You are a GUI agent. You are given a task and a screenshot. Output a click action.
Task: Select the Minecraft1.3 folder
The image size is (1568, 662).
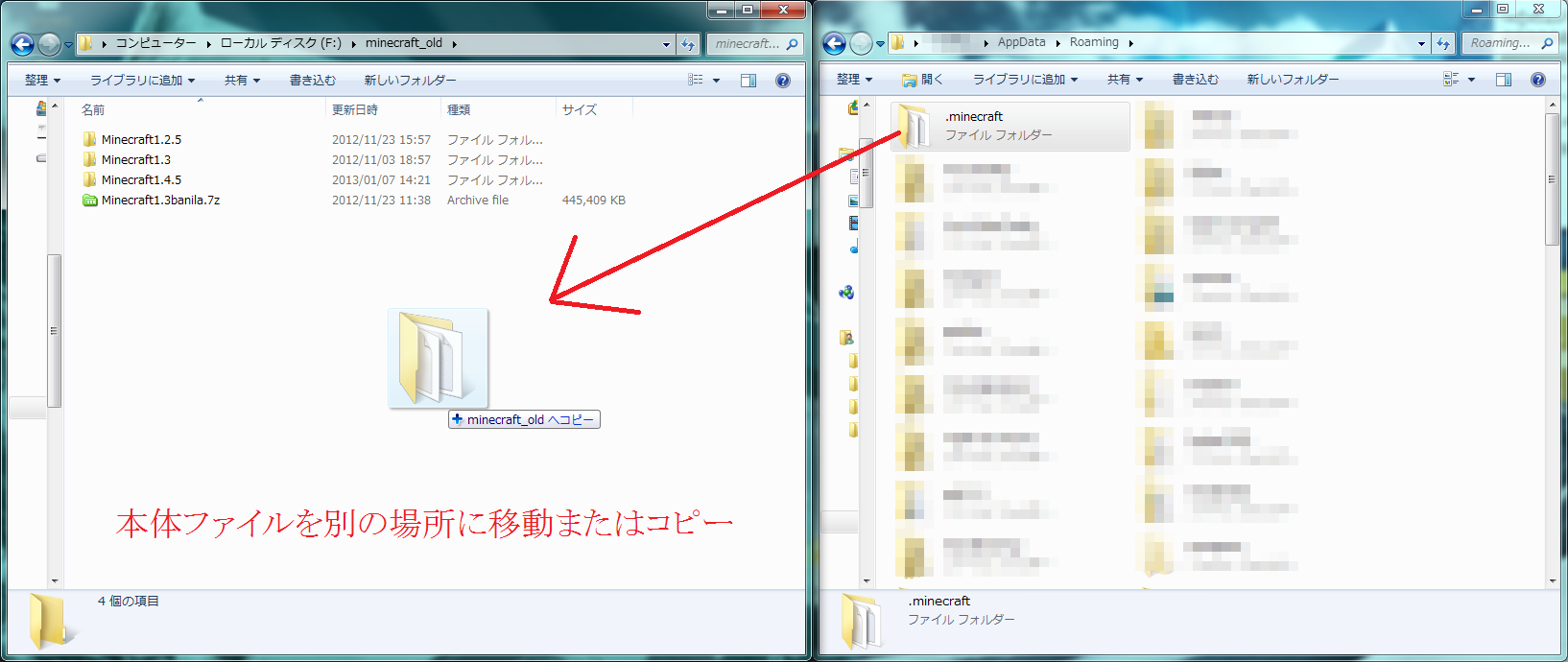tap(136, 159)
